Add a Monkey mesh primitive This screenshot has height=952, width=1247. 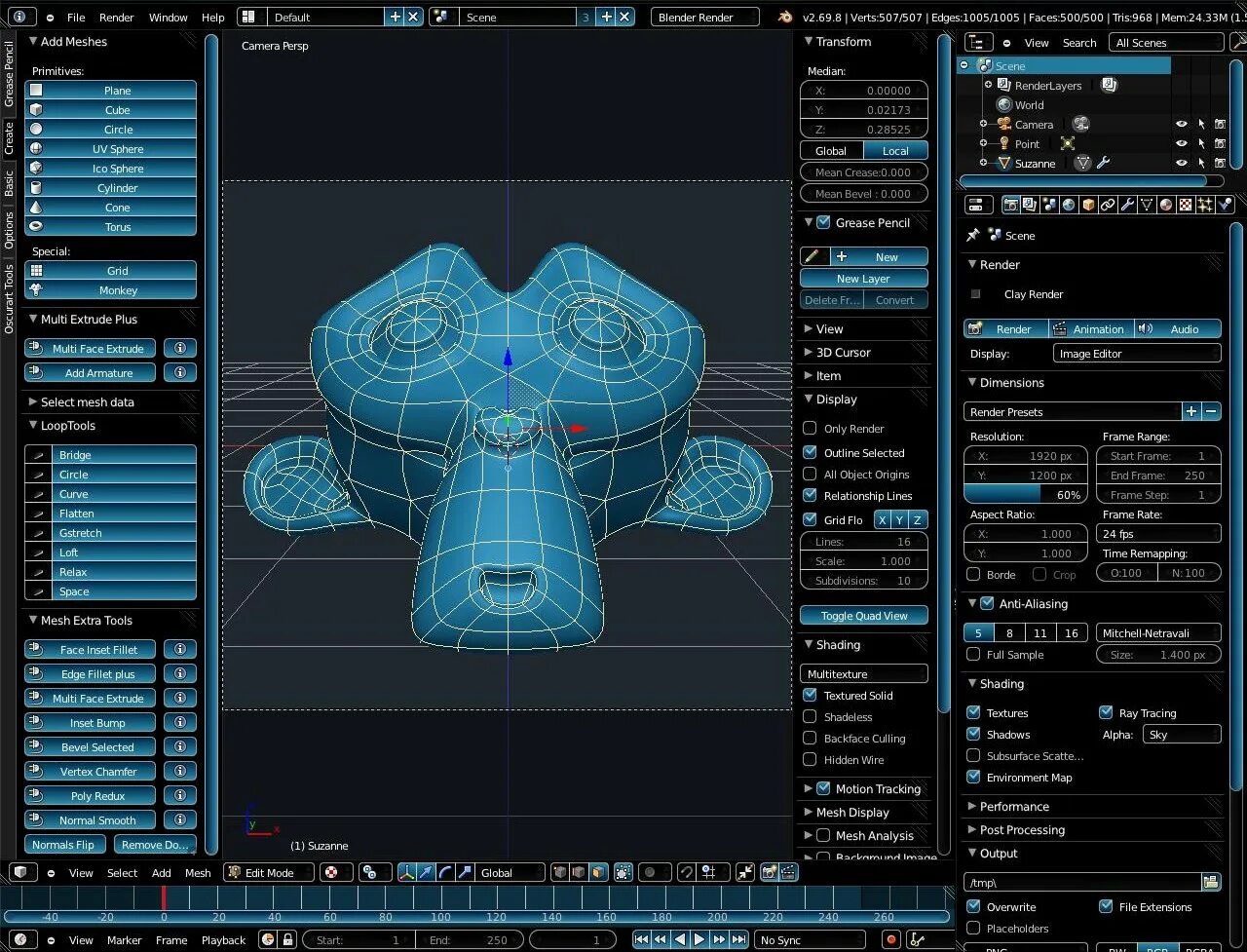point(110,289)
